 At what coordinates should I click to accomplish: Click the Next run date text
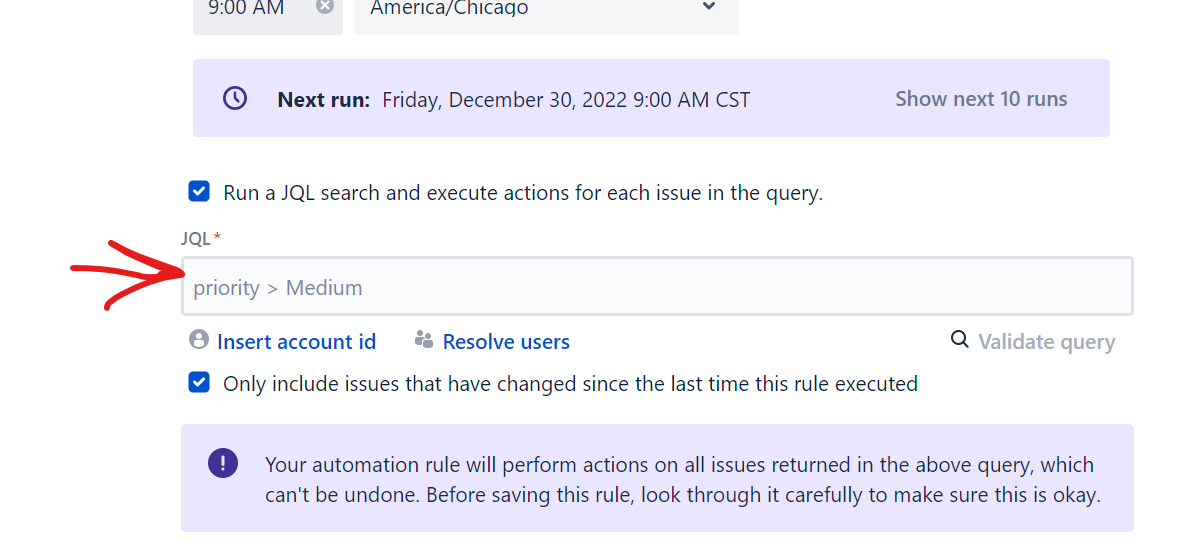tap(566, 100)
